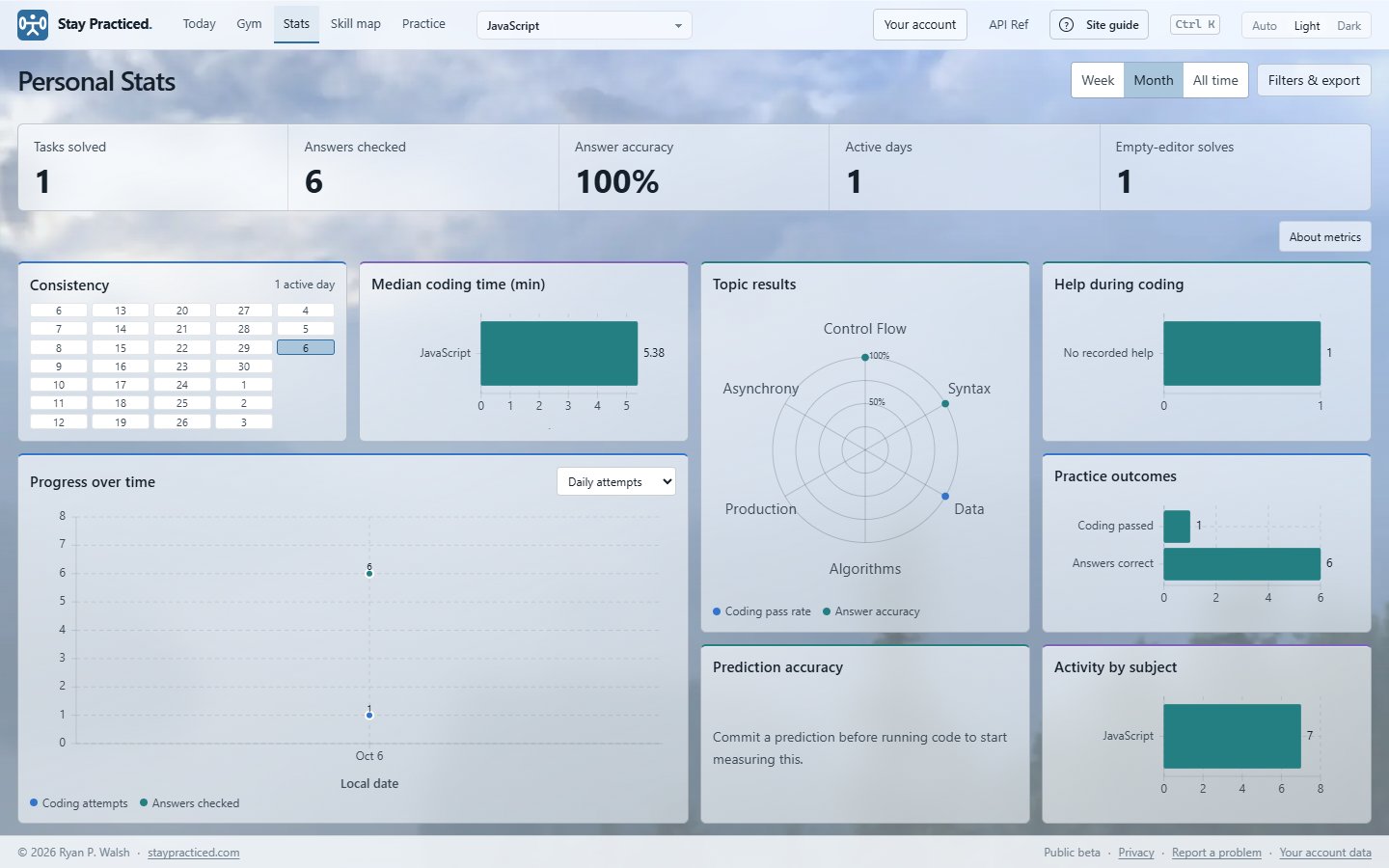Open the JavaScript subject dropdown

[x=585, y=25]
